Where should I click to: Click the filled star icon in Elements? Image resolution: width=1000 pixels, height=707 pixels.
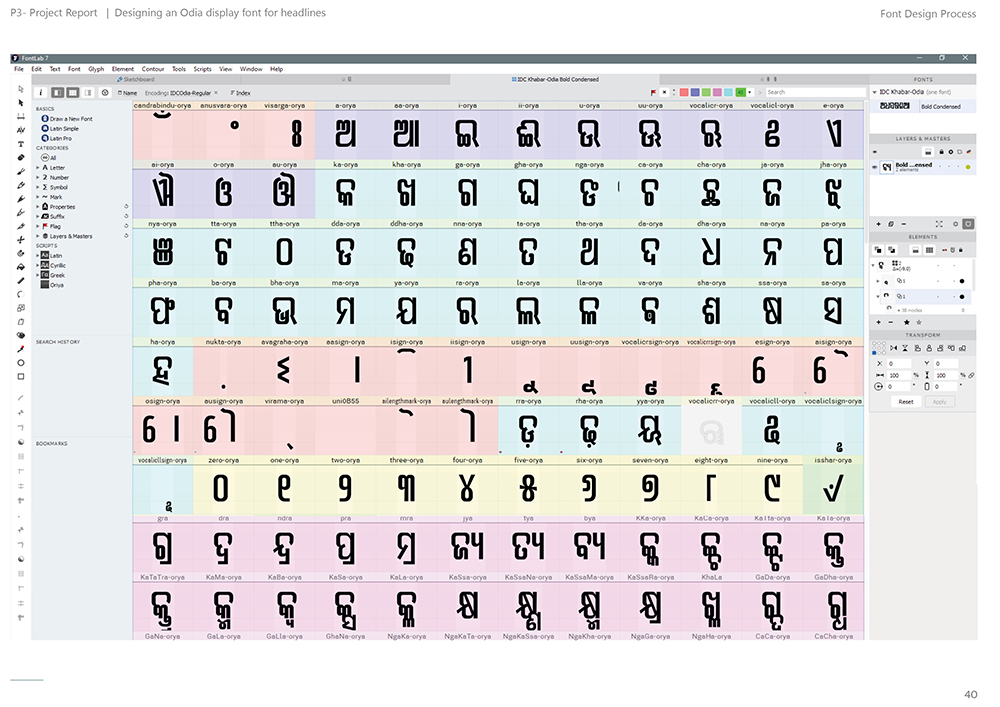click(906, 323)
